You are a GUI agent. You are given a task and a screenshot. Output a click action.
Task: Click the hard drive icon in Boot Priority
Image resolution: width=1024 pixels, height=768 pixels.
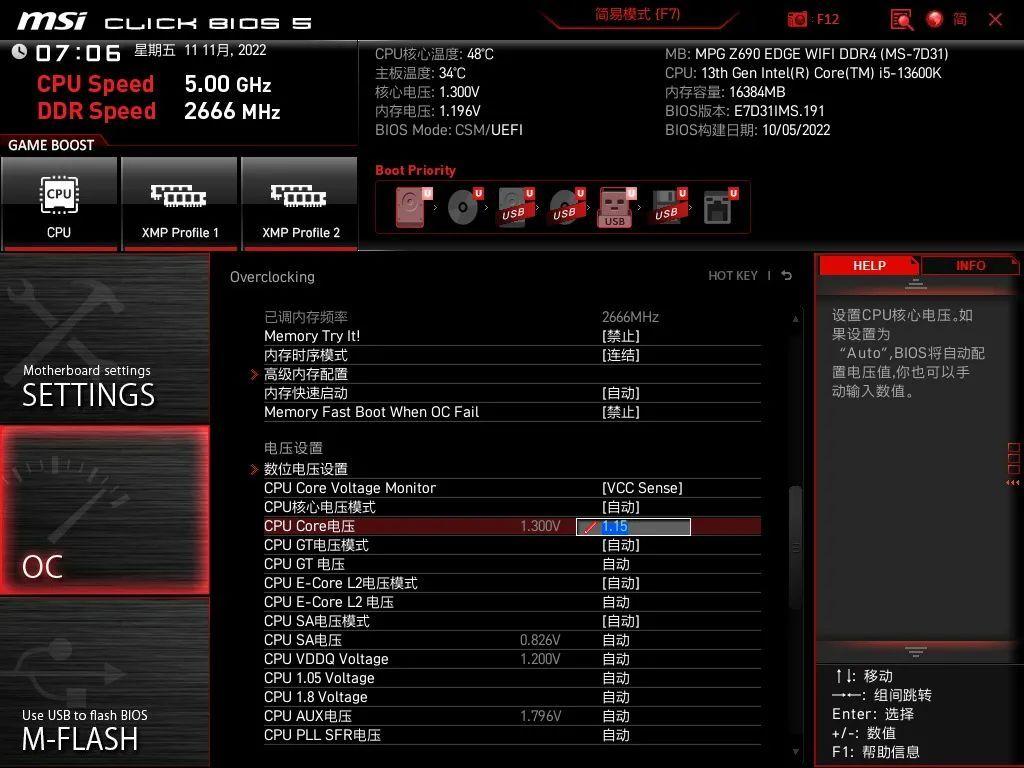tap(410, 205)
